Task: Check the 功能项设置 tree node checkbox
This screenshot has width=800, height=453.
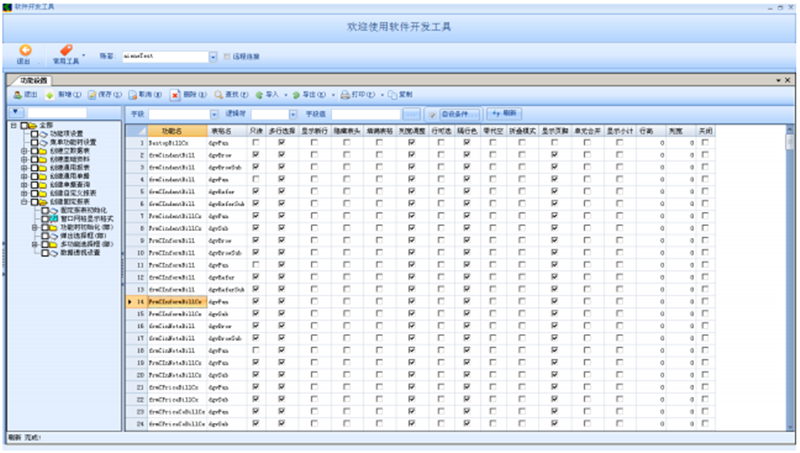Action: (34, 133)
